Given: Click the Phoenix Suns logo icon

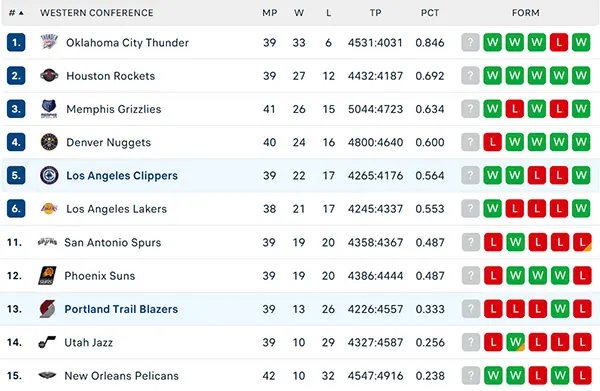Looking at the screenshot, I should click(x=47, y=275).
